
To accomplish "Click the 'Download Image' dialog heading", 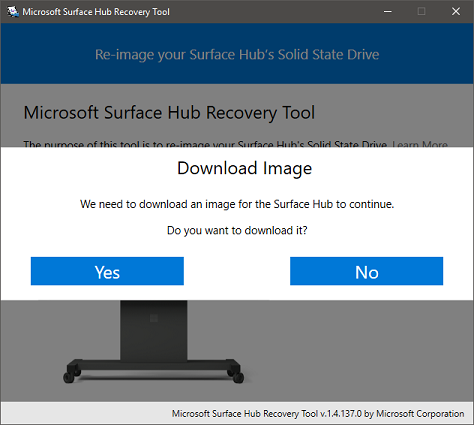I will (244, 168).
